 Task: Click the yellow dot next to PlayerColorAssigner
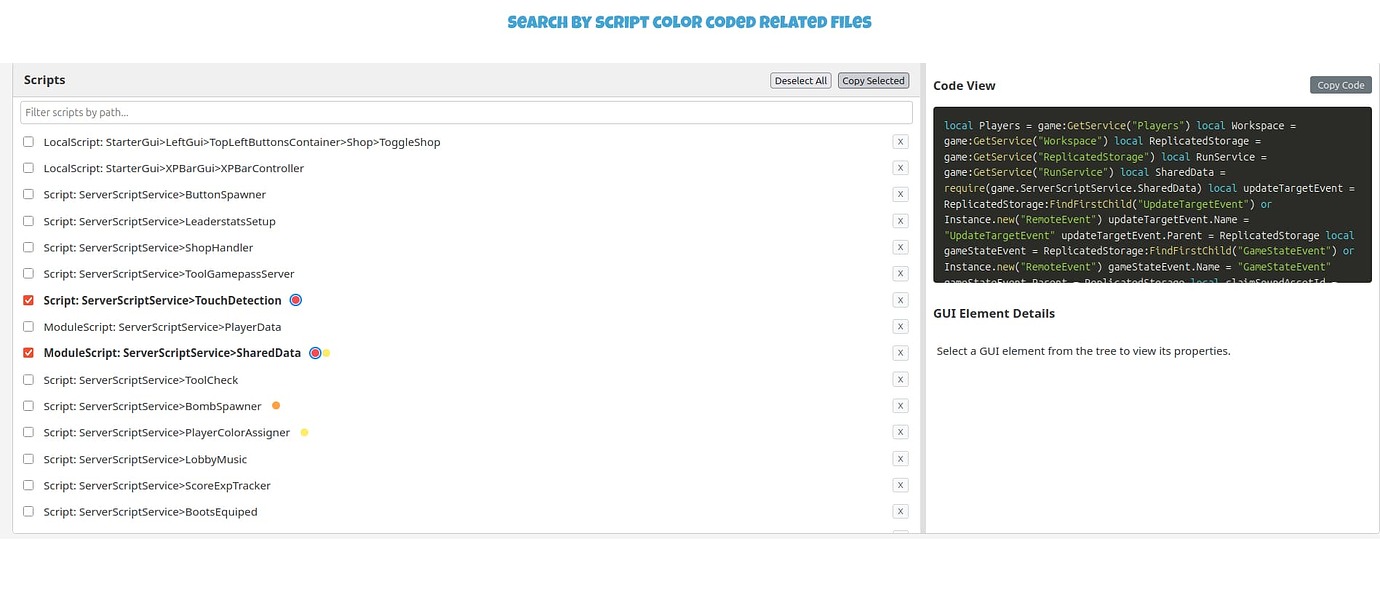click(304, 432)
